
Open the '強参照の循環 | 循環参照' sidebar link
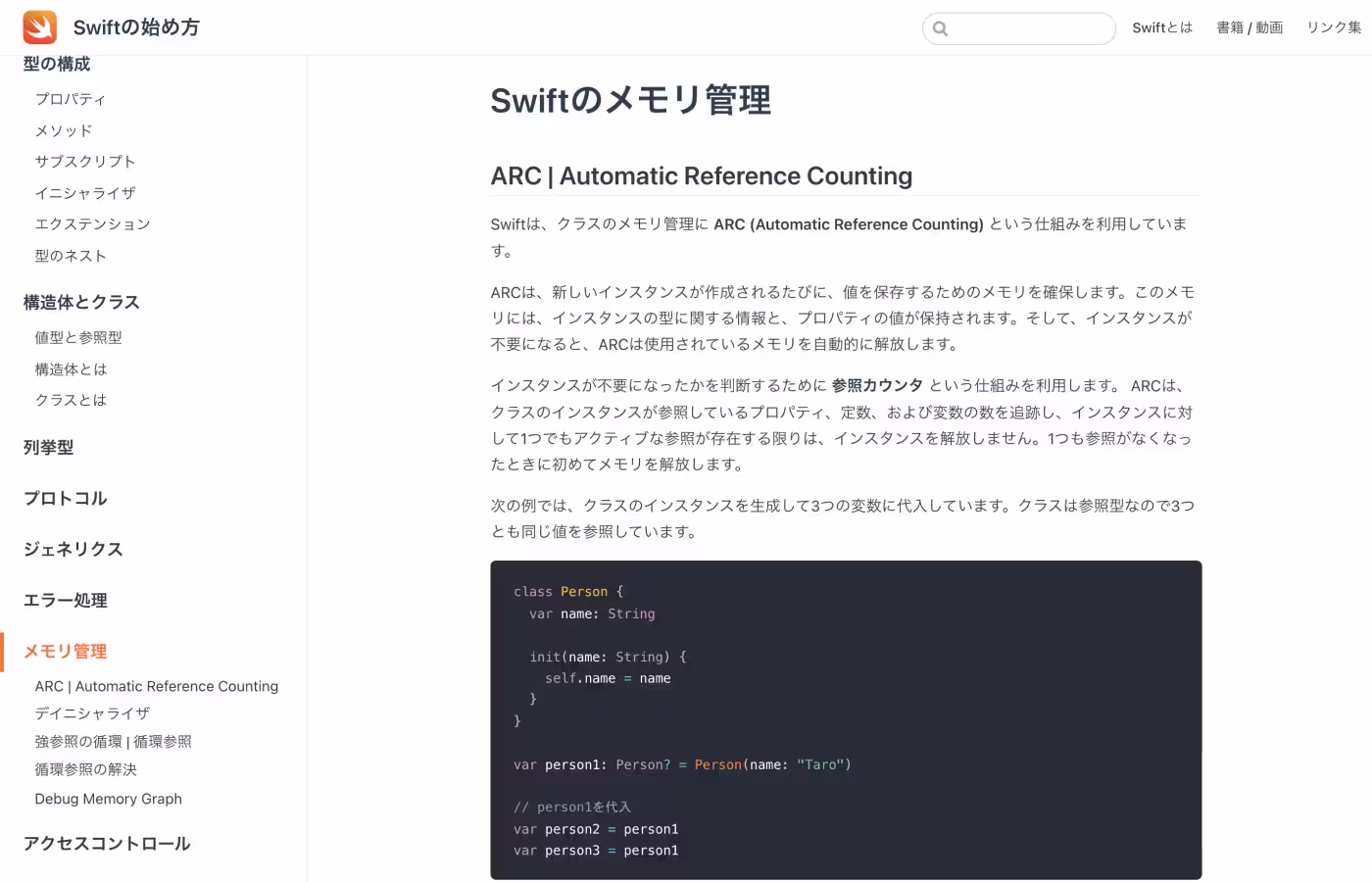click(114, 742)
